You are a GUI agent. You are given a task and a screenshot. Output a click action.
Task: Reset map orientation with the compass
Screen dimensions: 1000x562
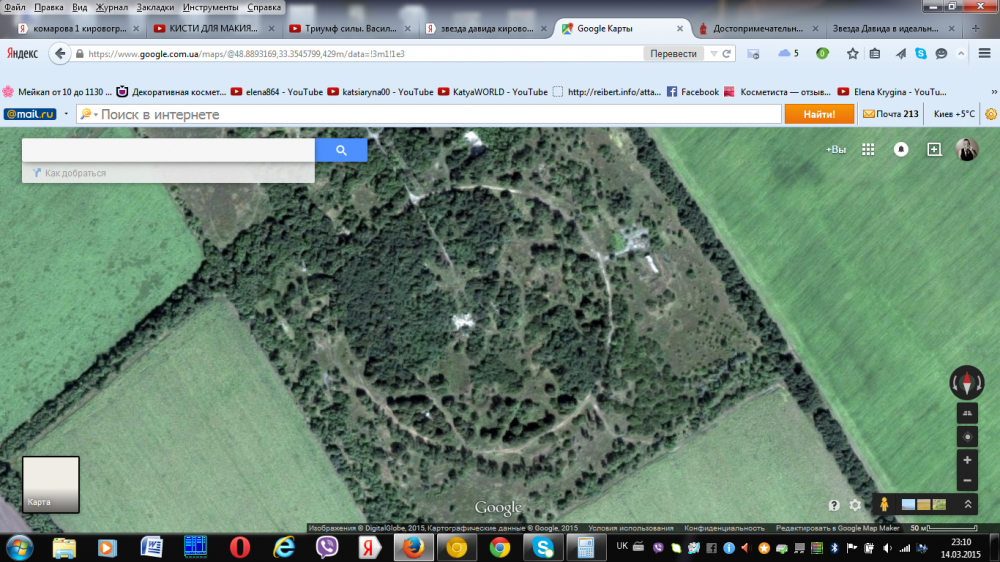(967, 383)
